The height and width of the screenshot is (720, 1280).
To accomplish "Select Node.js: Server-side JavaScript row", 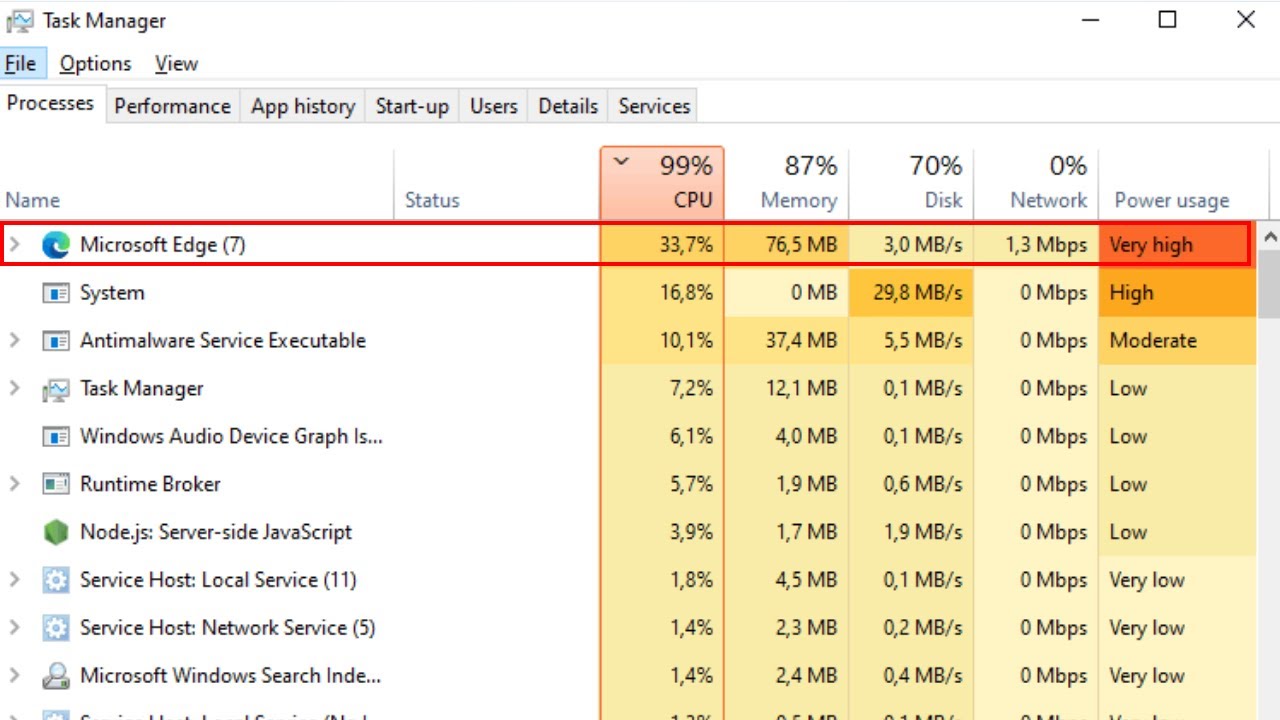I will click(628, 532).
